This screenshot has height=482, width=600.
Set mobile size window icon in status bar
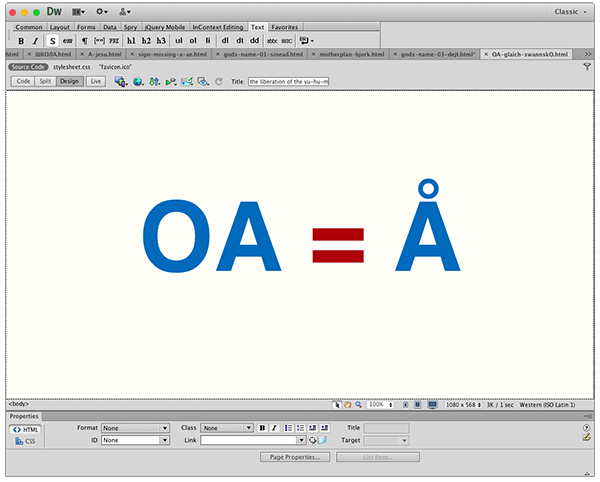405,405
